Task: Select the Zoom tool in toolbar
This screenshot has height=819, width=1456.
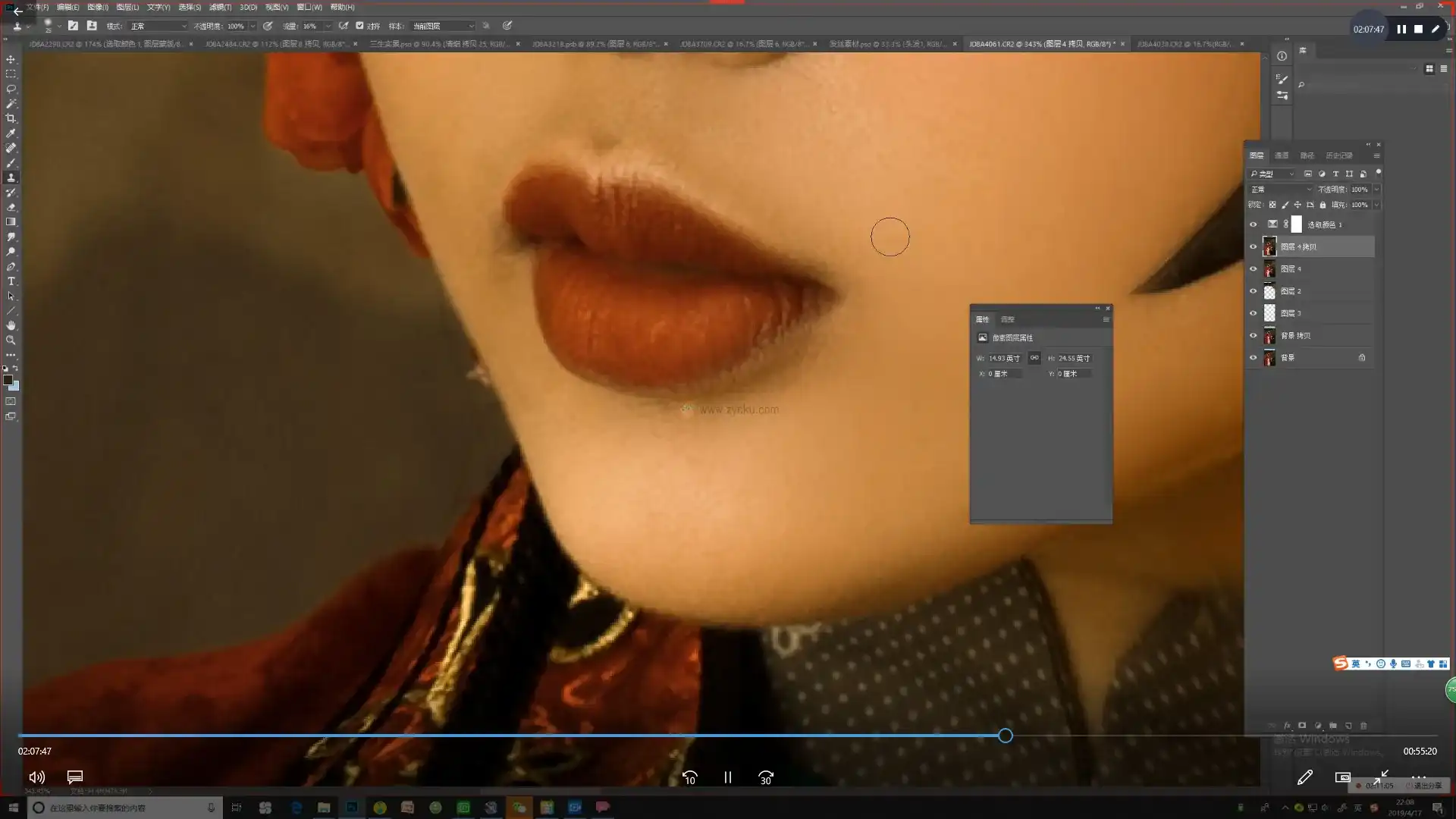Action: [11, 340]
